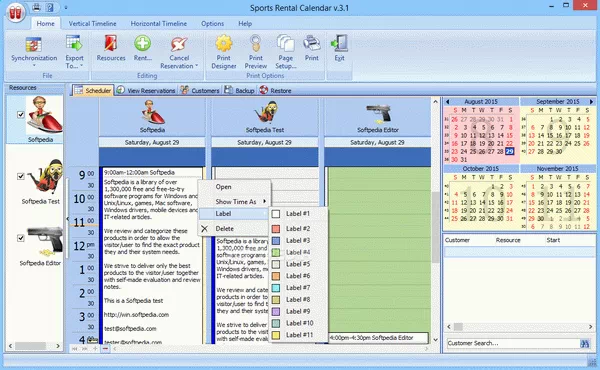Open the View Reservations tab
This screenshot has width=600, height=370.
coord(146,90)
